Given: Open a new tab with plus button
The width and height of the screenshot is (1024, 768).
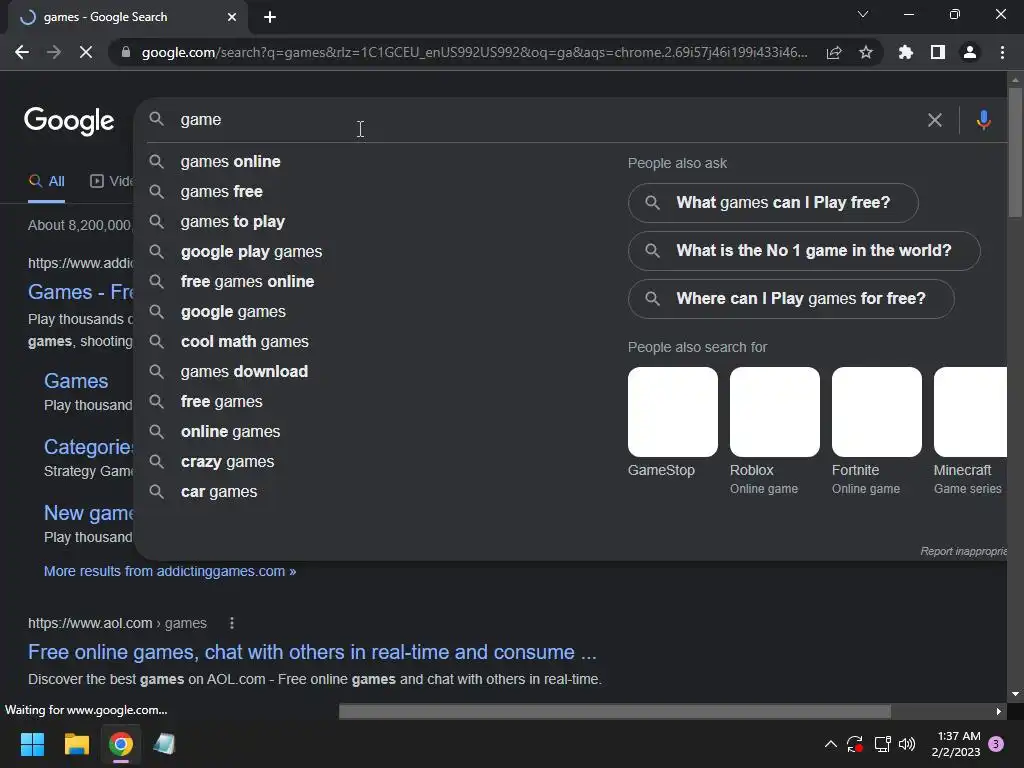Looking at the screenshot, I should 270,17.
